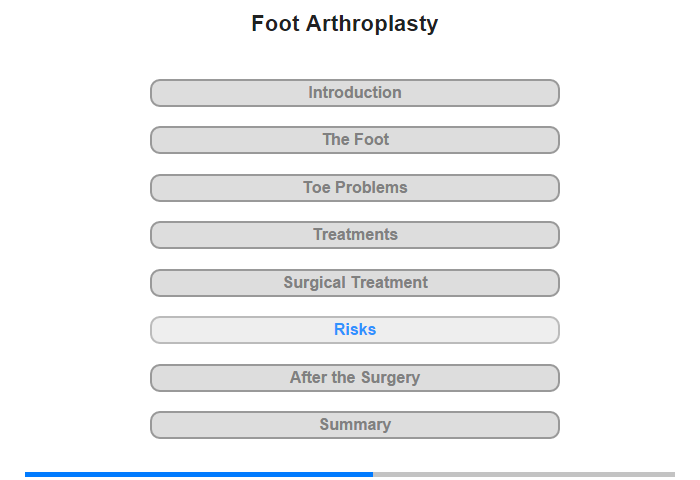Jump to Surgical Treatment section
Viewport: 700px width, 480px height.
click(x=355, y=283)
